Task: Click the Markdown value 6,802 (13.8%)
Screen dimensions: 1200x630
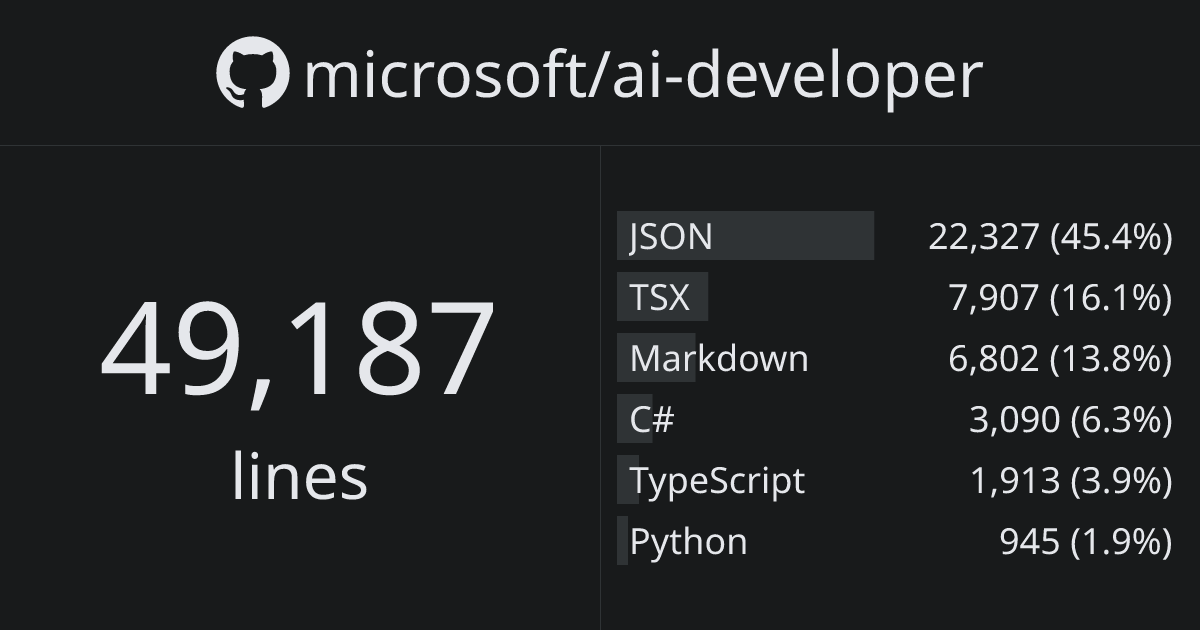Action: click(1060, 358)
